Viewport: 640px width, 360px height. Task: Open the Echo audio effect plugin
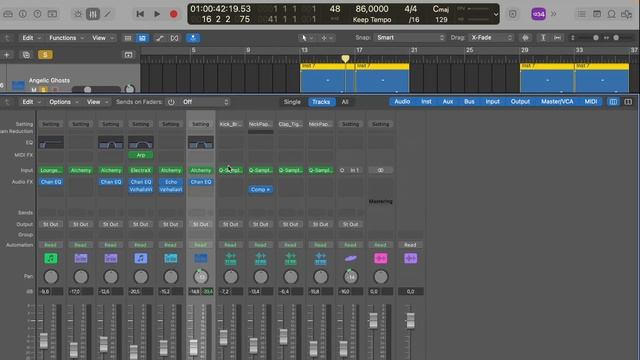(171, 182)
